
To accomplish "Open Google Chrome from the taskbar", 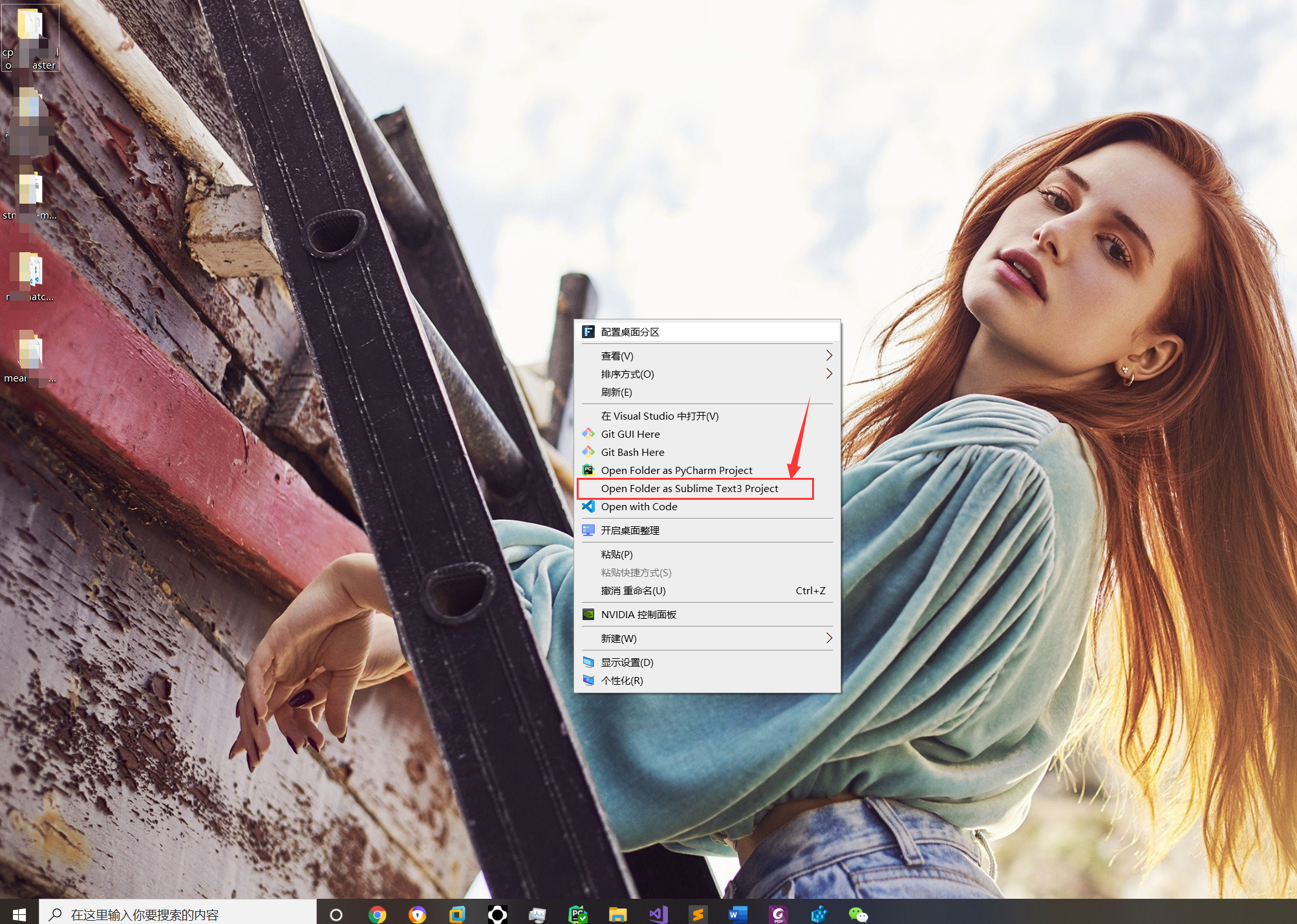I will tap(377, 914).
